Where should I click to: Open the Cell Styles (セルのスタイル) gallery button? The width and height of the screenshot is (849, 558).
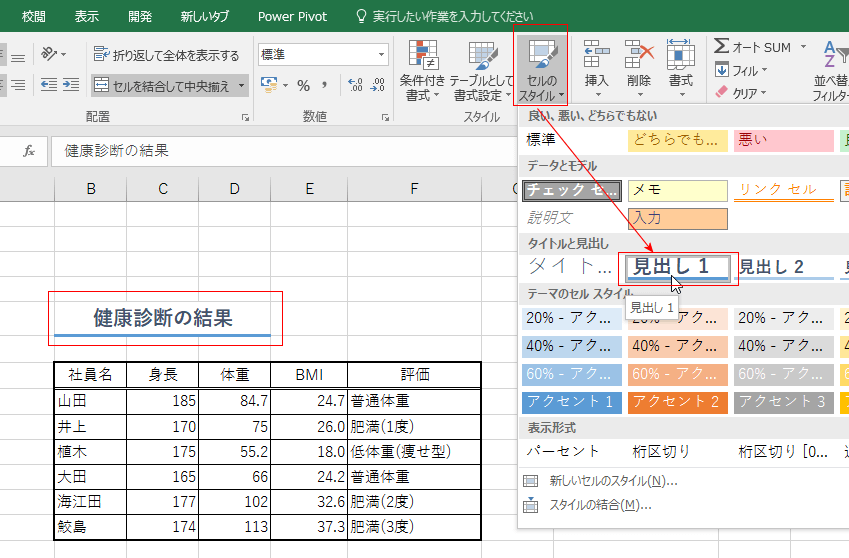pos(542,69)
